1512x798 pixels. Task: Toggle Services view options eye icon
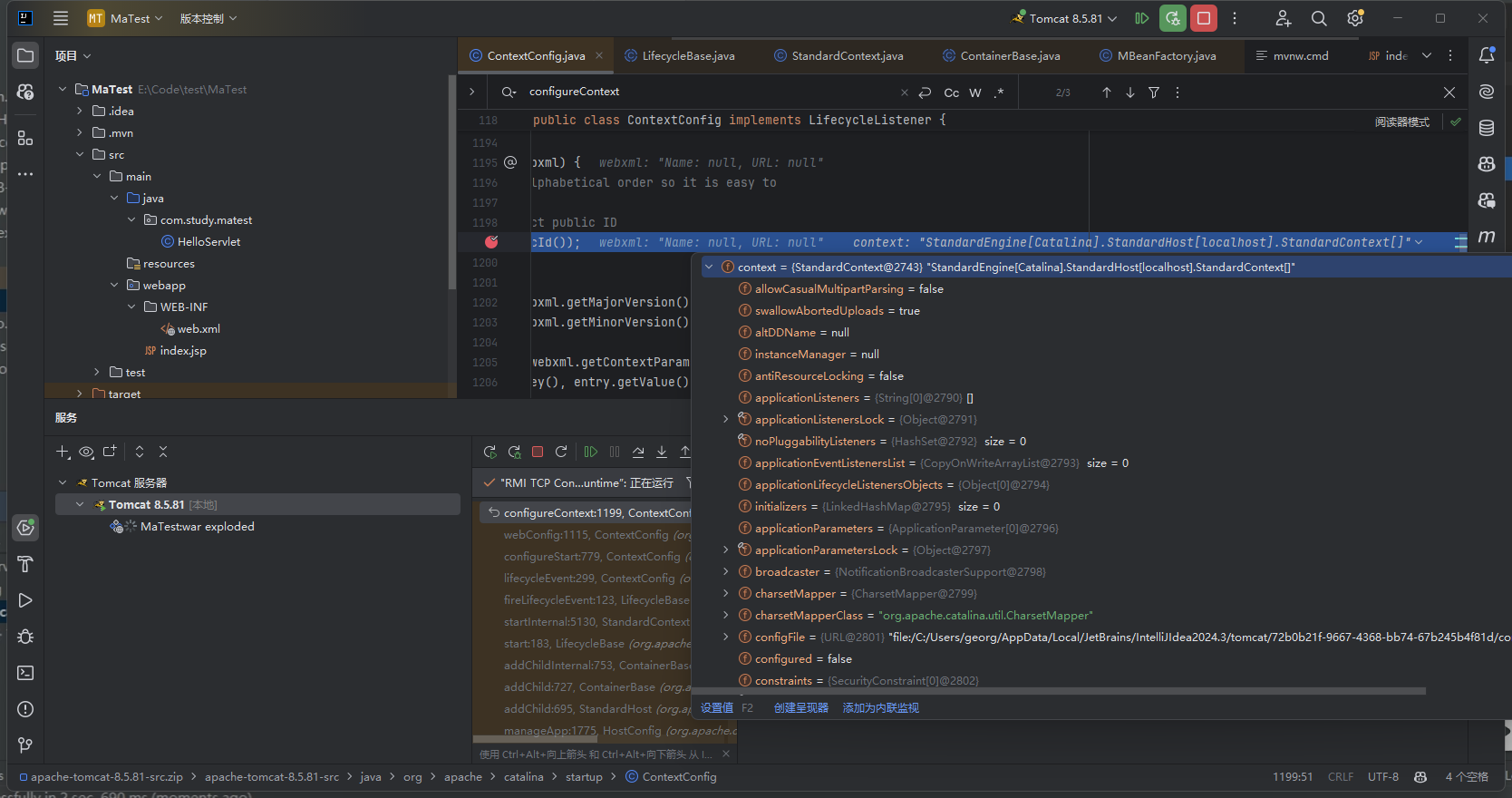(86, 452)
